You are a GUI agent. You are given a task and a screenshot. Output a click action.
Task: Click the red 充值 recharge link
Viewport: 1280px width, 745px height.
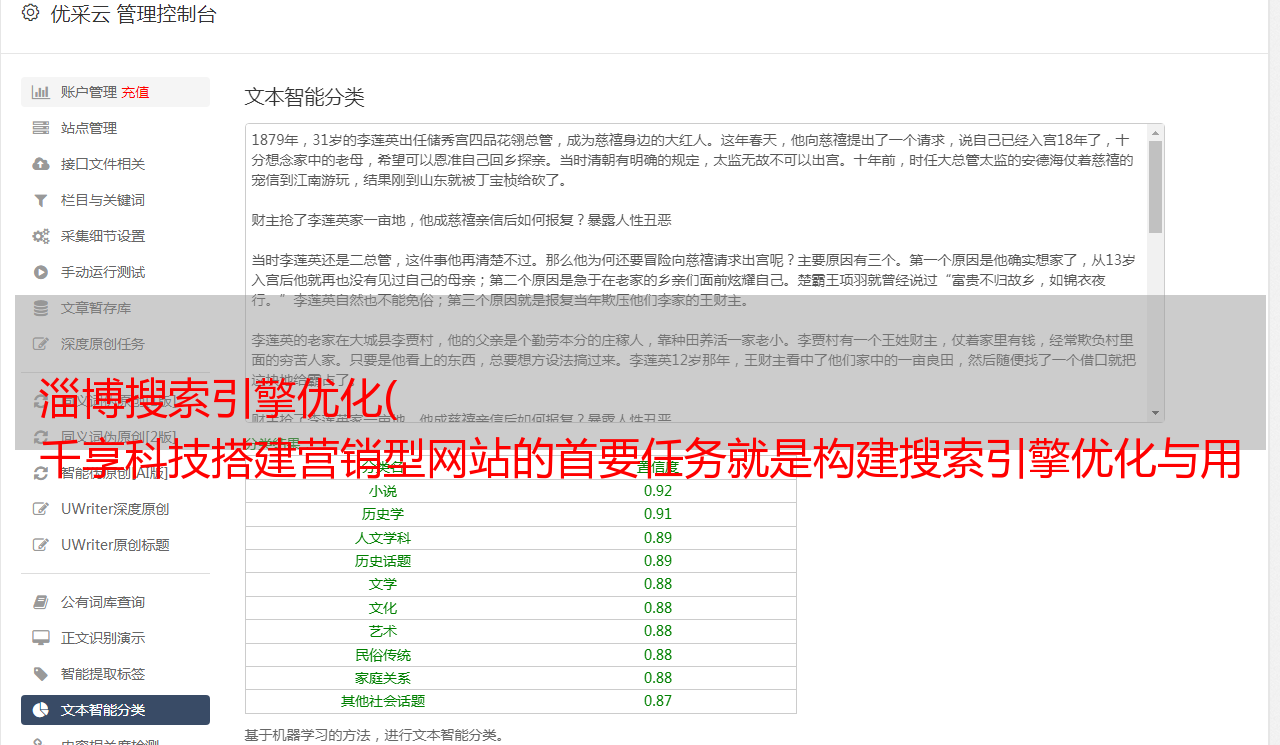click(x=135, y=92)
